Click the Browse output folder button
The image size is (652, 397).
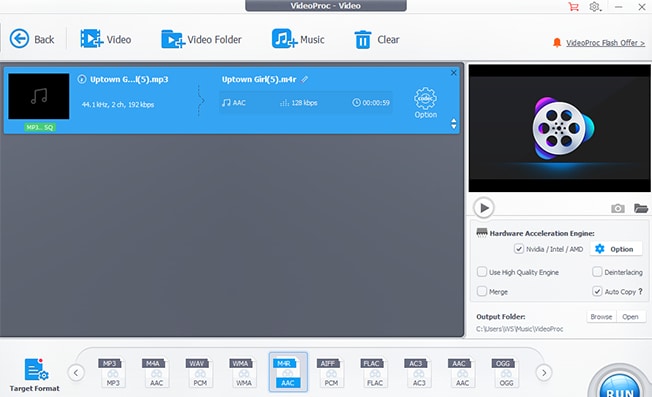click(601, 316)
